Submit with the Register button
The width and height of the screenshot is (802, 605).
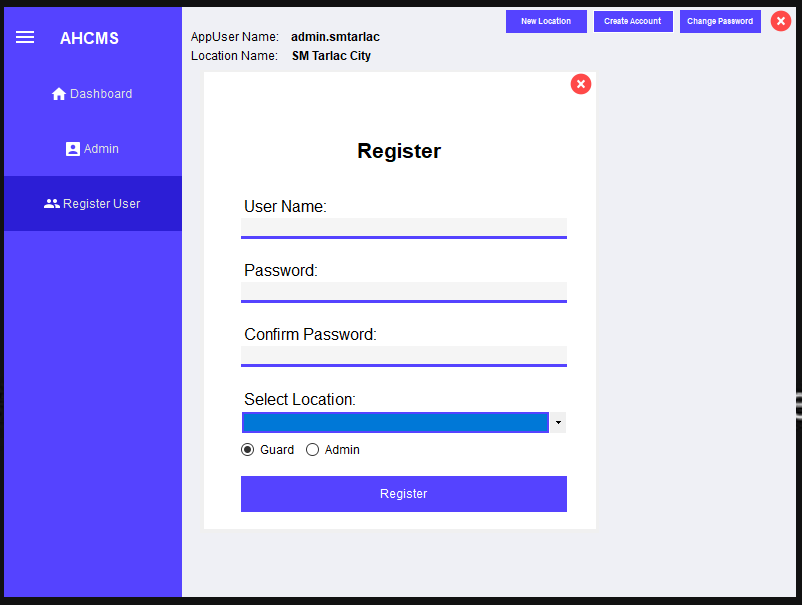click(x=403, y=494)
